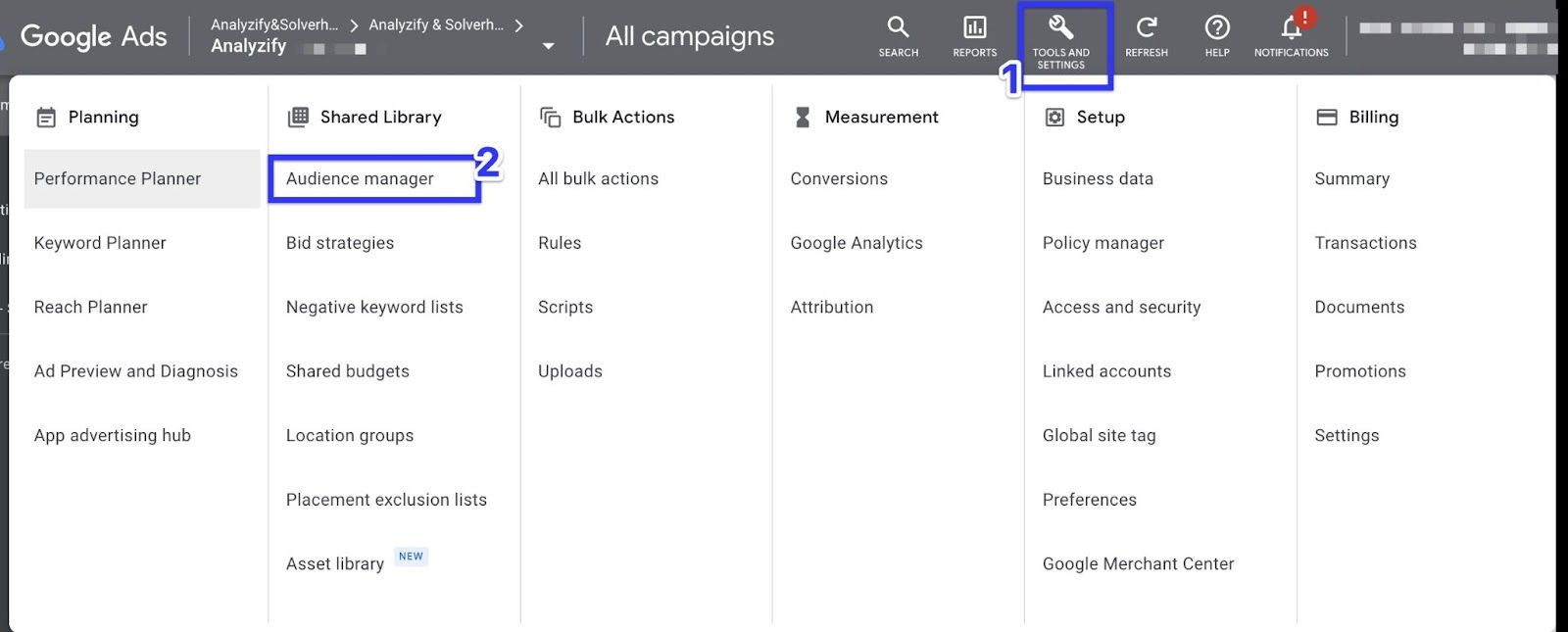Open Google Merchant Center

(x=1138, y=563)
